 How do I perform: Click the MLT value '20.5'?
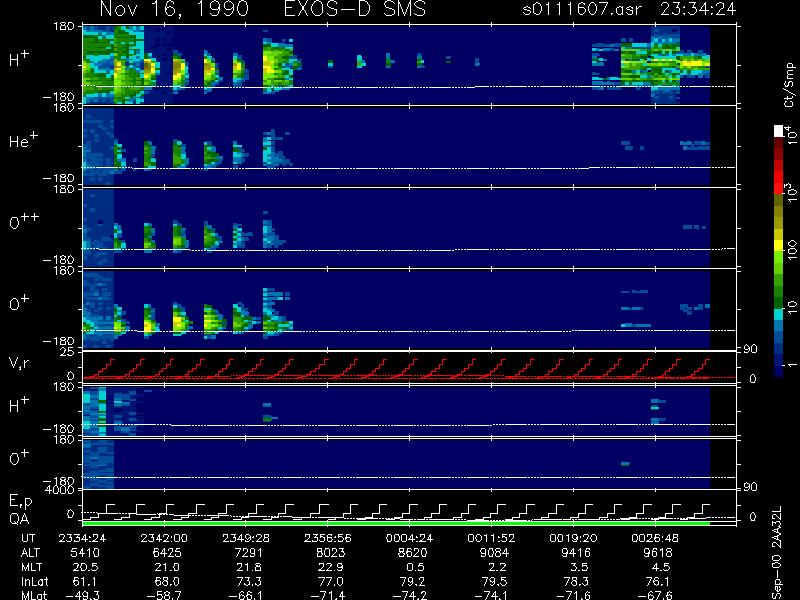[87, 567]
